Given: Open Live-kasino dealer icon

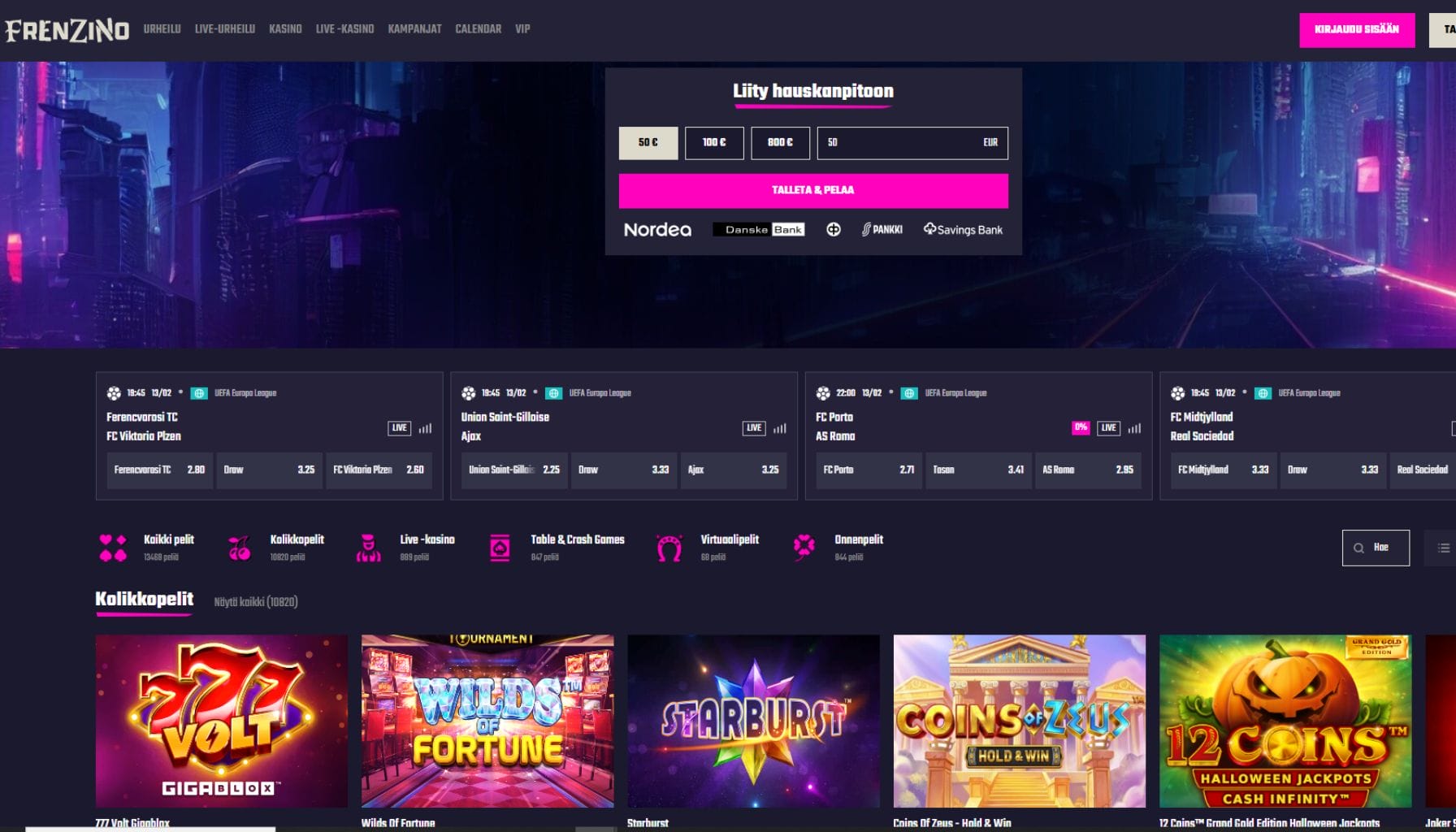Looking at the screenshot, I should click(x=368, y=548).
